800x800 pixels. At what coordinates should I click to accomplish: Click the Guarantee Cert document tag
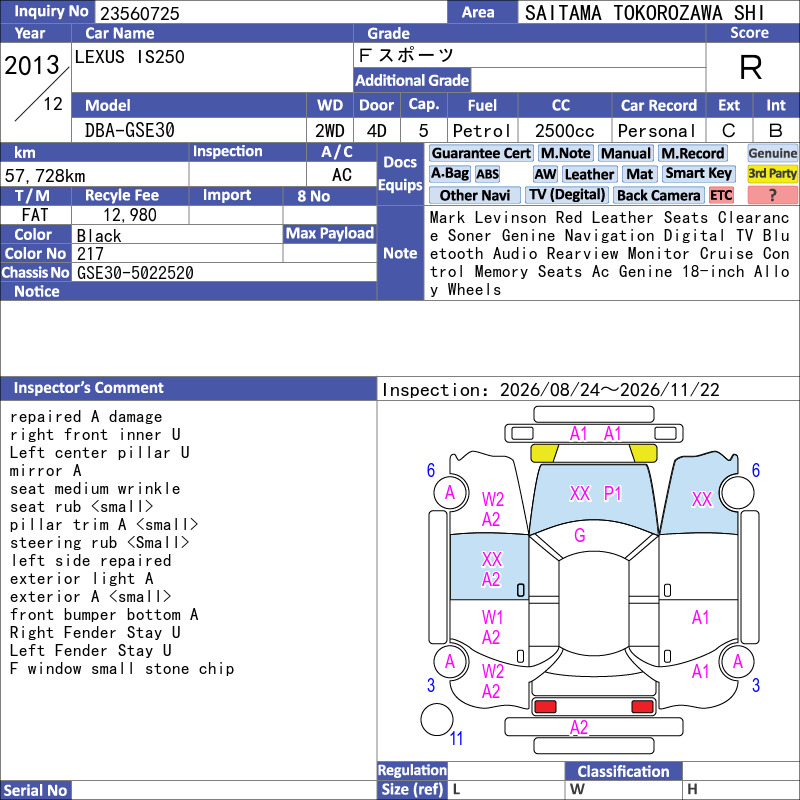pyautogui.click(x=481, y=153)
